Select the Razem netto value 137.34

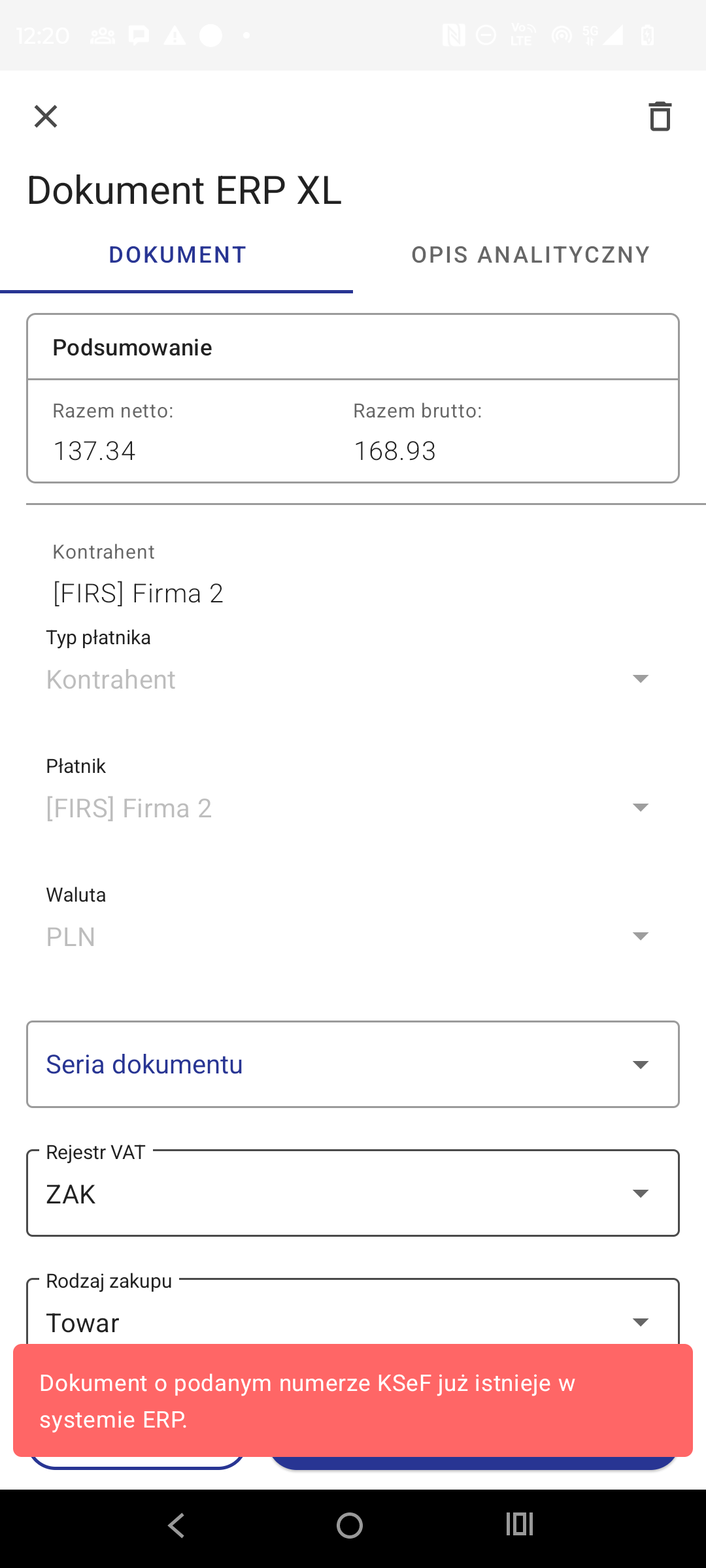click(94, 451)
